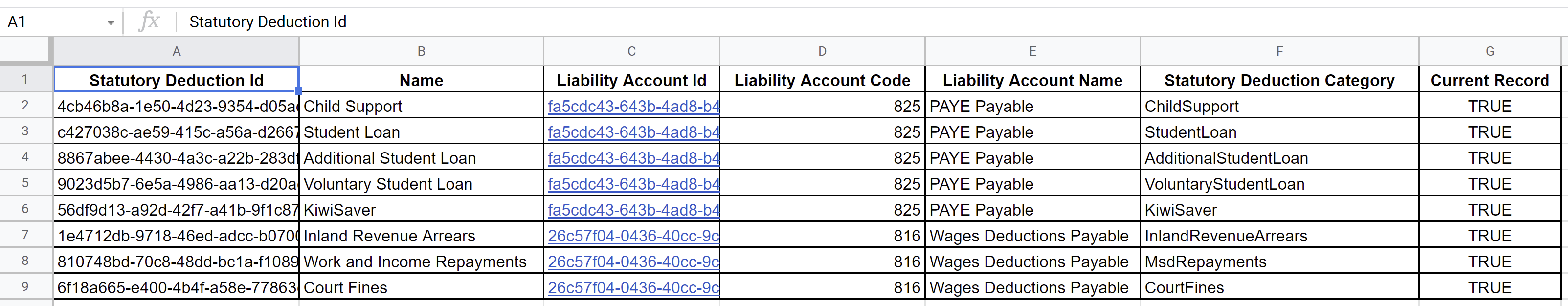The width and height of the screenshot is (1568, 306).
Task: Select the 816 code cell in row 7
Action: pos(822,236)
